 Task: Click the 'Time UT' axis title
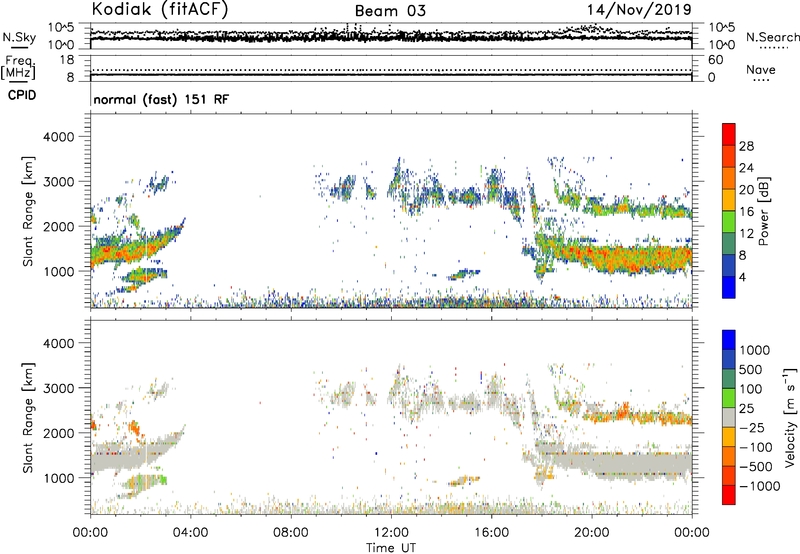tap(391, 548)
